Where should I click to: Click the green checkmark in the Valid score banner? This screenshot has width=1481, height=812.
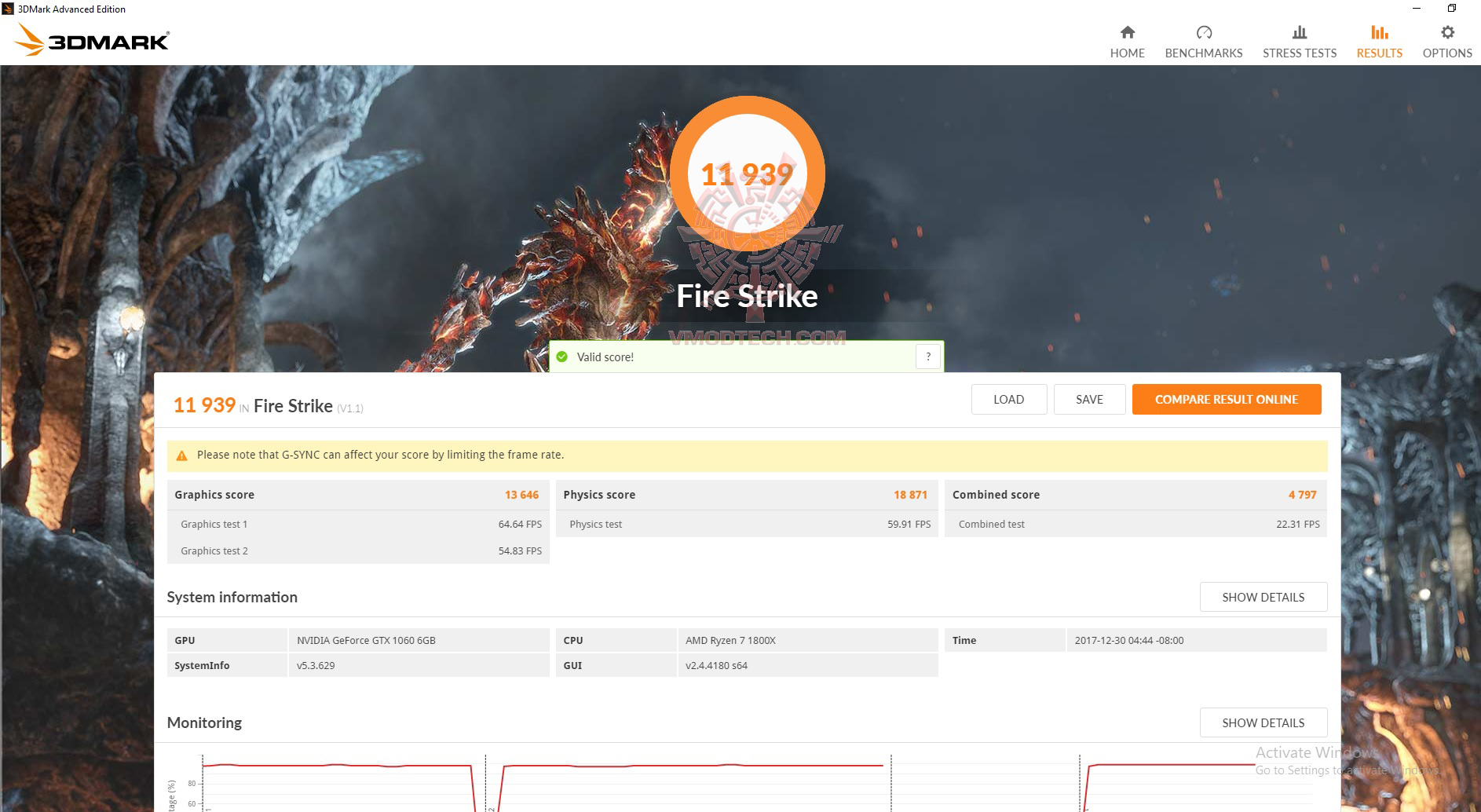click(x=562, y=356)
